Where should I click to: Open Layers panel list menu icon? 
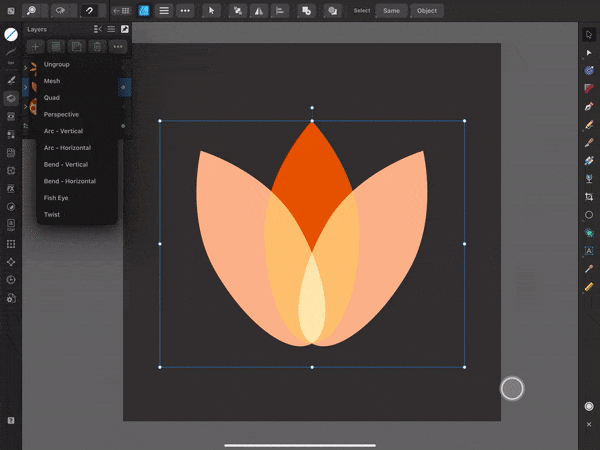[x=111, y=29]
